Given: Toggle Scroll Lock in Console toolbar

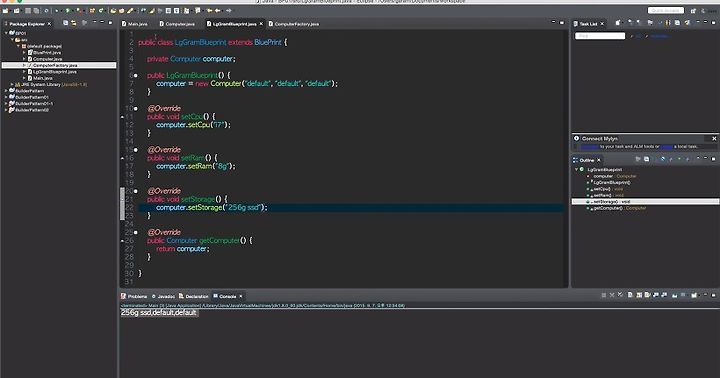Looking at the screenshot, I should click(639, 295).
